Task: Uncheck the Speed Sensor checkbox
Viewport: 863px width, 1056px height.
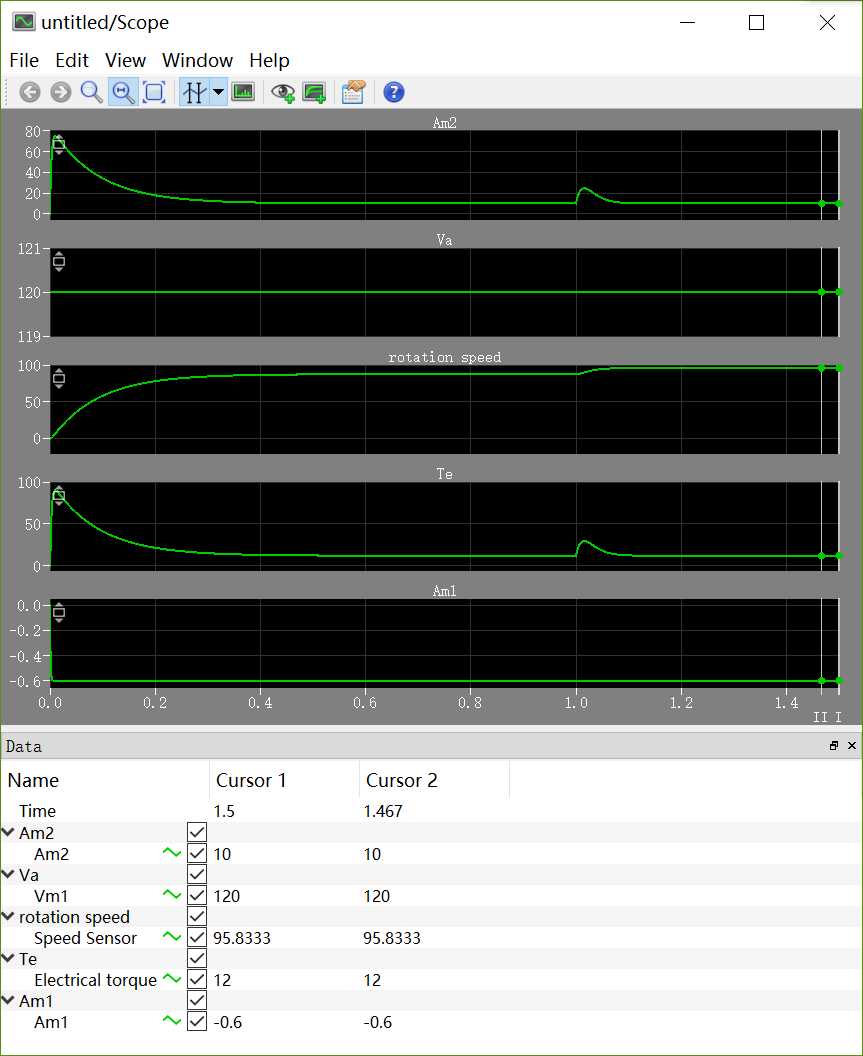Action: pyautogui.click(x=197, y=937)
